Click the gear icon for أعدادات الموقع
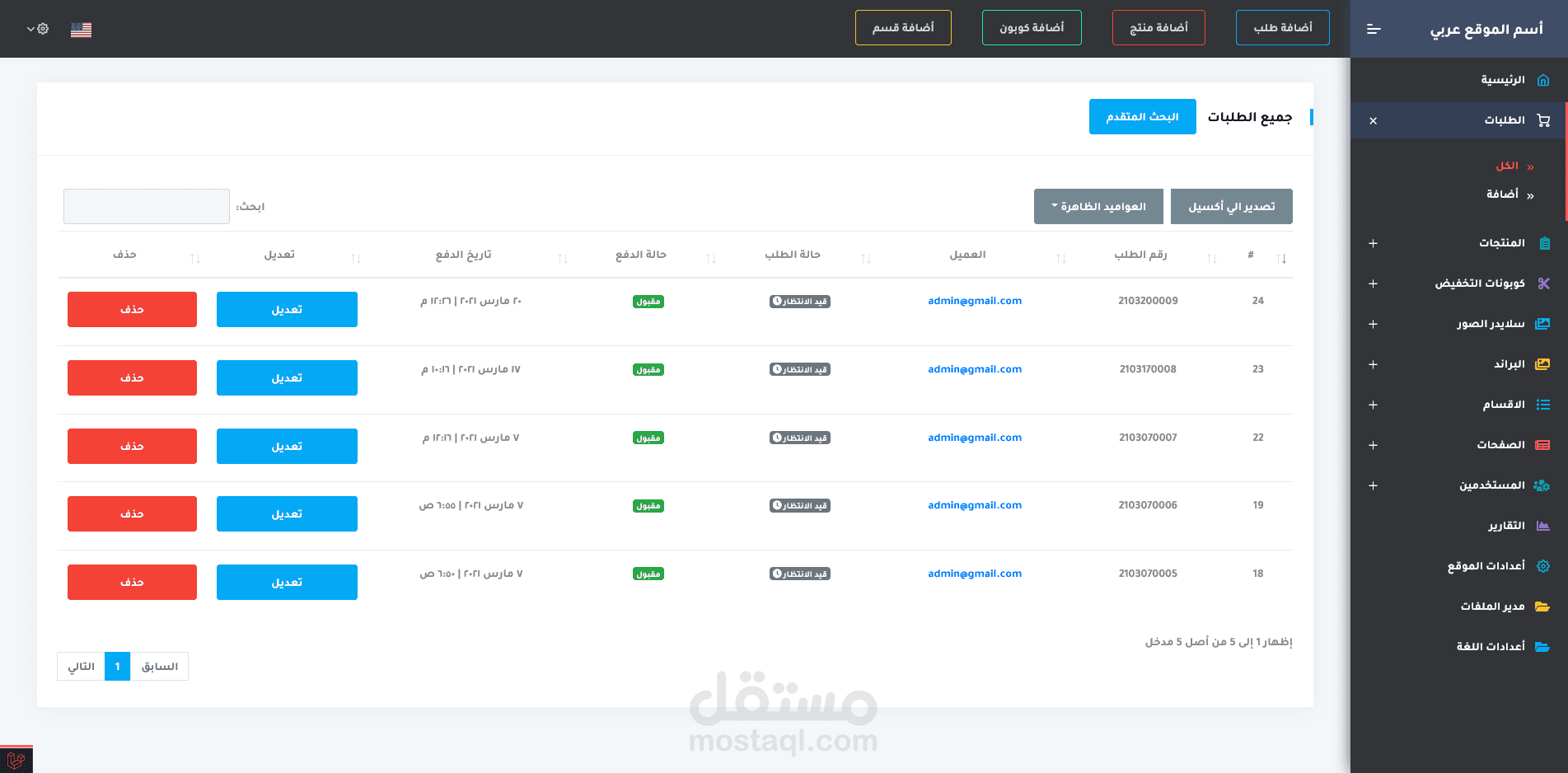The width and height of the screenshot is (1568, 773). pyautogui.click(x=1543, y=566)
